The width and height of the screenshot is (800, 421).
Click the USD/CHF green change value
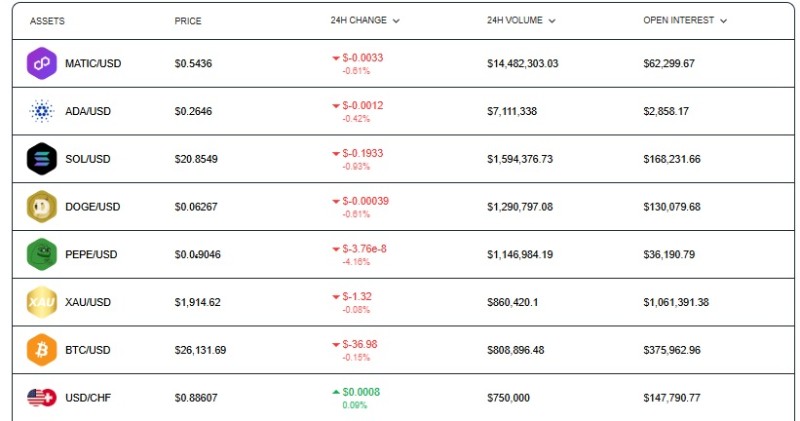pos(360,392)
